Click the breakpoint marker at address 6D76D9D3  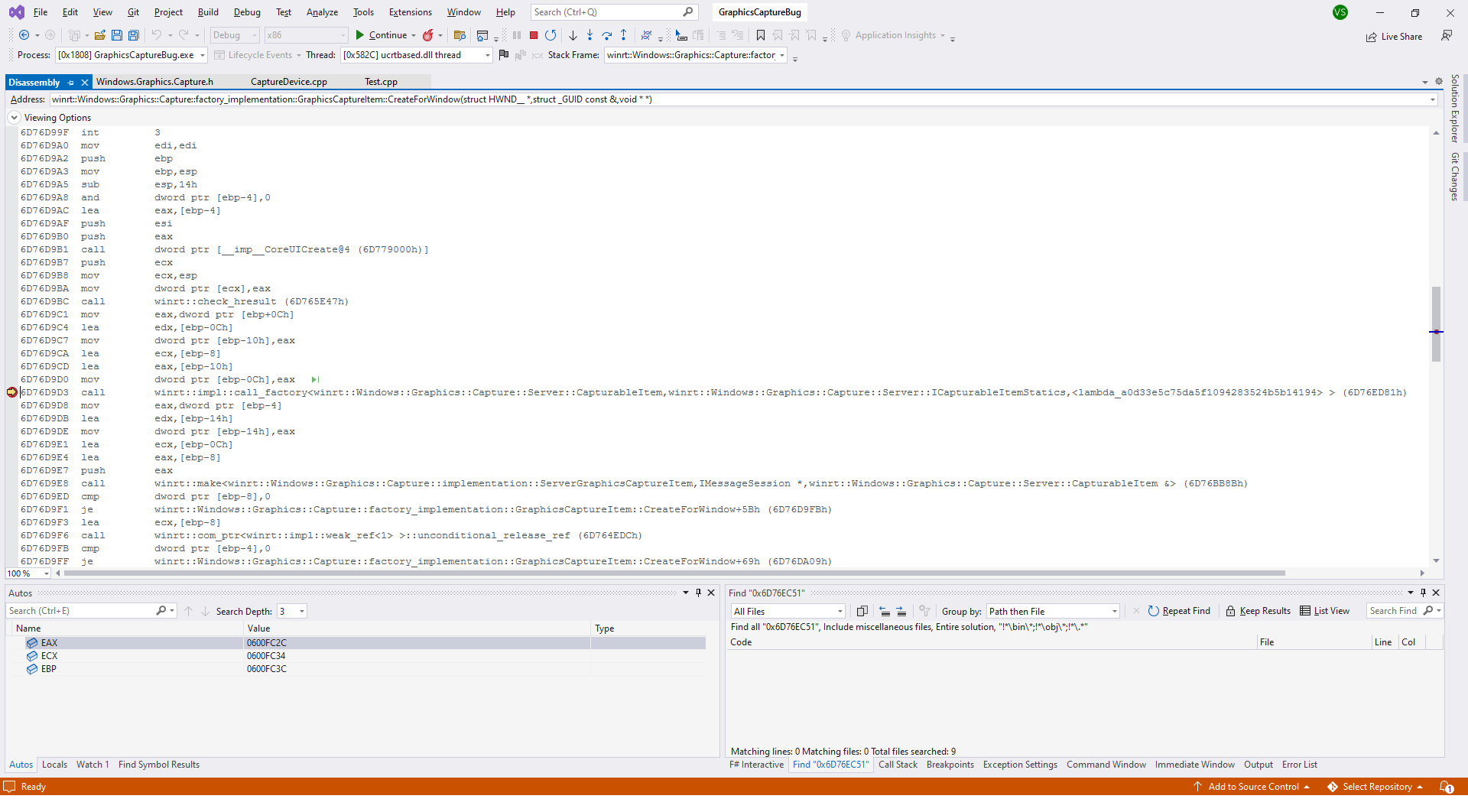(12, 392)
